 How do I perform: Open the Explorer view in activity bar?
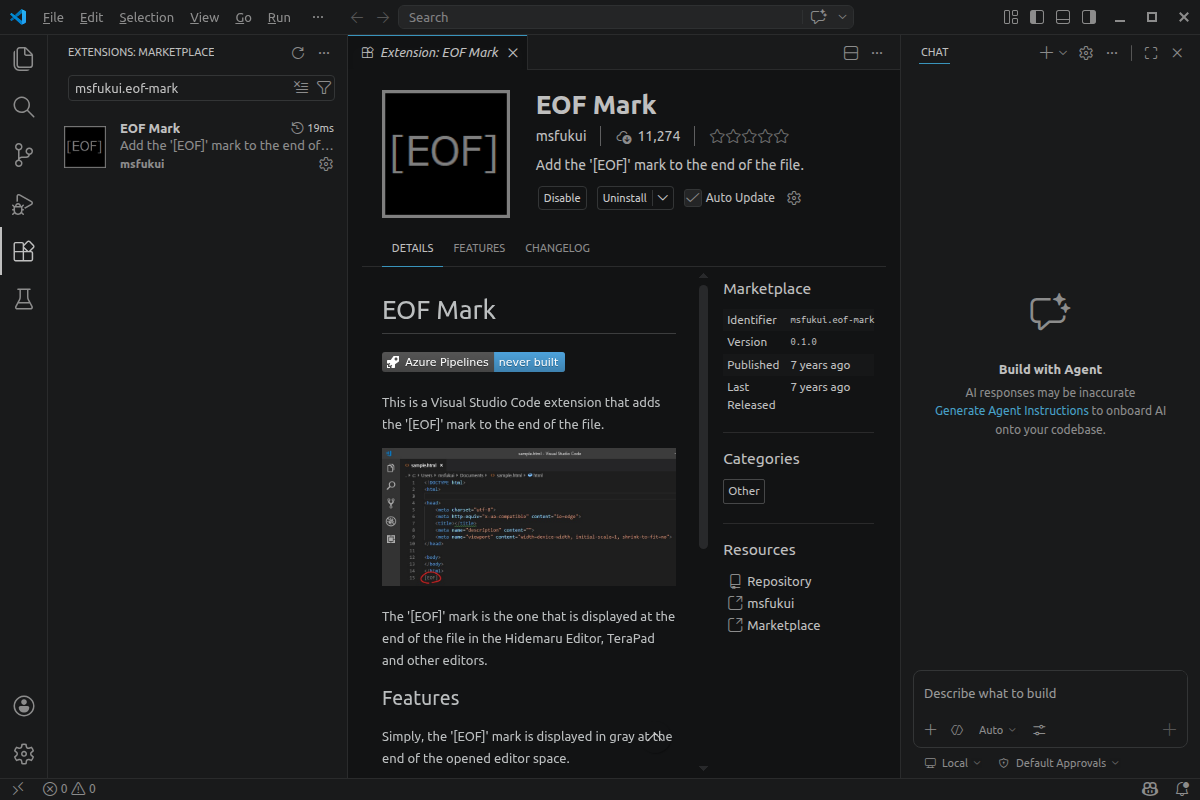point(24,59)
